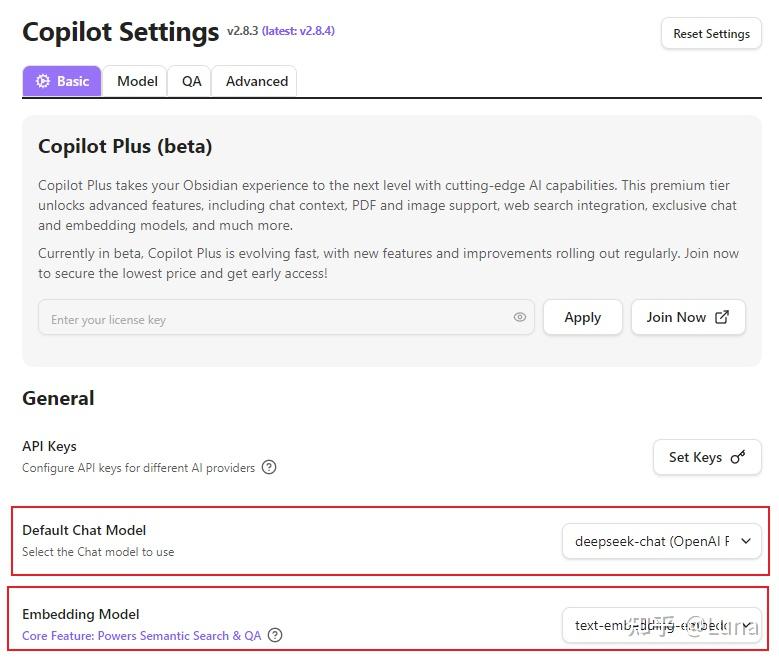
Task: Click the help icon next to Semantic Search & QA
Action: [x=275, y=635]
